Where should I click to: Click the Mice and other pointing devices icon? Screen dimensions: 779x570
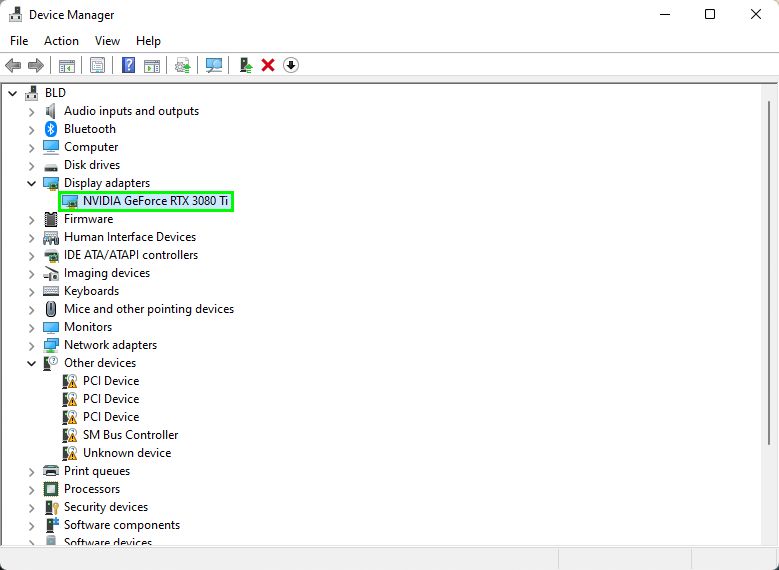(51, 309)
